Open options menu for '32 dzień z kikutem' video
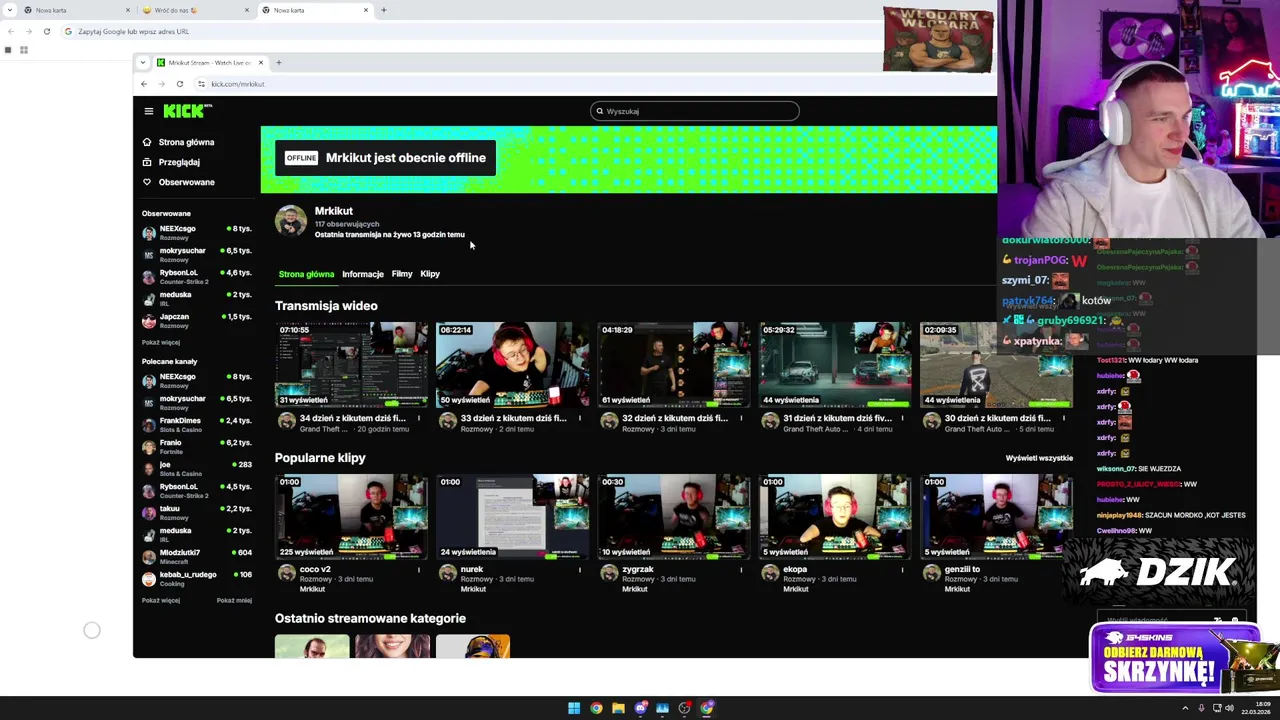Image resolution: width=1280 pixels, height=720 pixels. click(741, 418)
